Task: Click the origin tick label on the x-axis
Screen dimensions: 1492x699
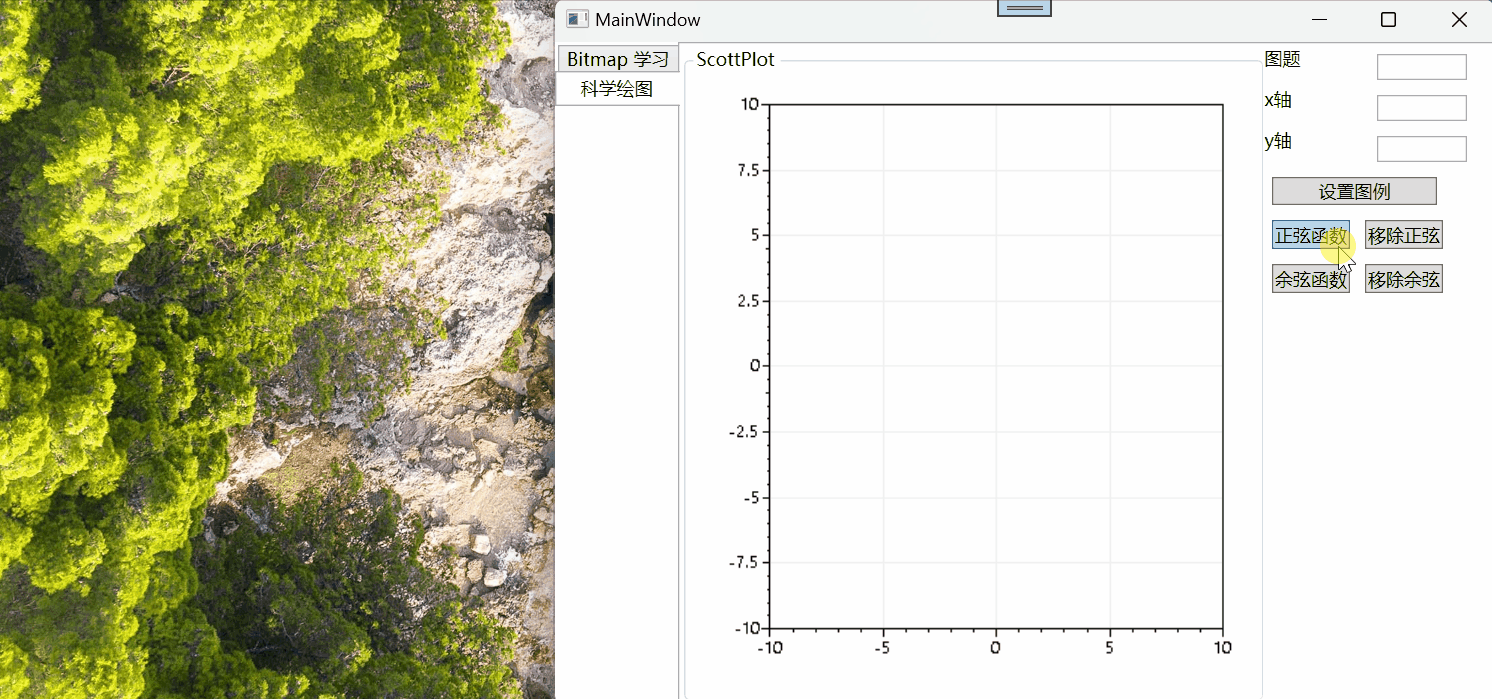Action: pyautogui.click(x=995, y=647)
